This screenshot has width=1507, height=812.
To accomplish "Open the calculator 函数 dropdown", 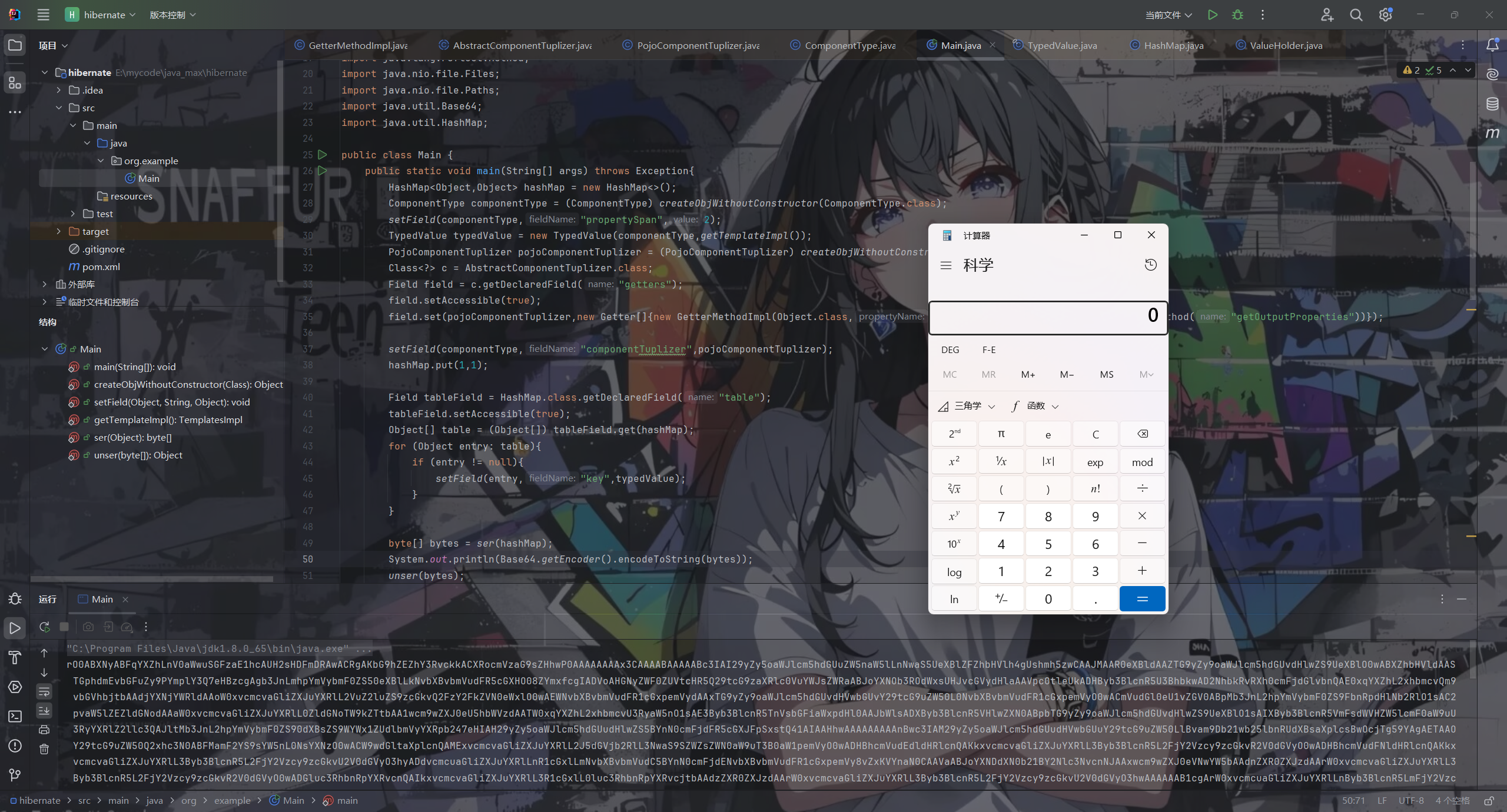I will (x=1035, y=406).
